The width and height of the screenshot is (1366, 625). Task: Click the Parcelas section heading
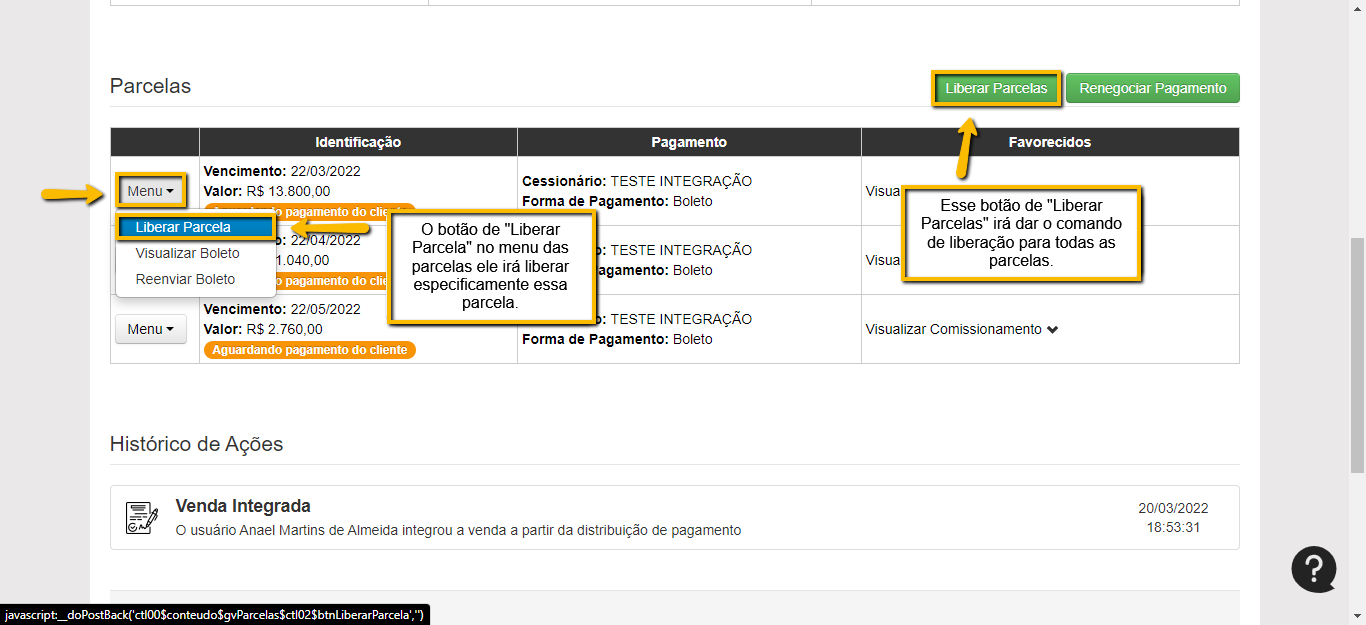[x=150, y=86]
